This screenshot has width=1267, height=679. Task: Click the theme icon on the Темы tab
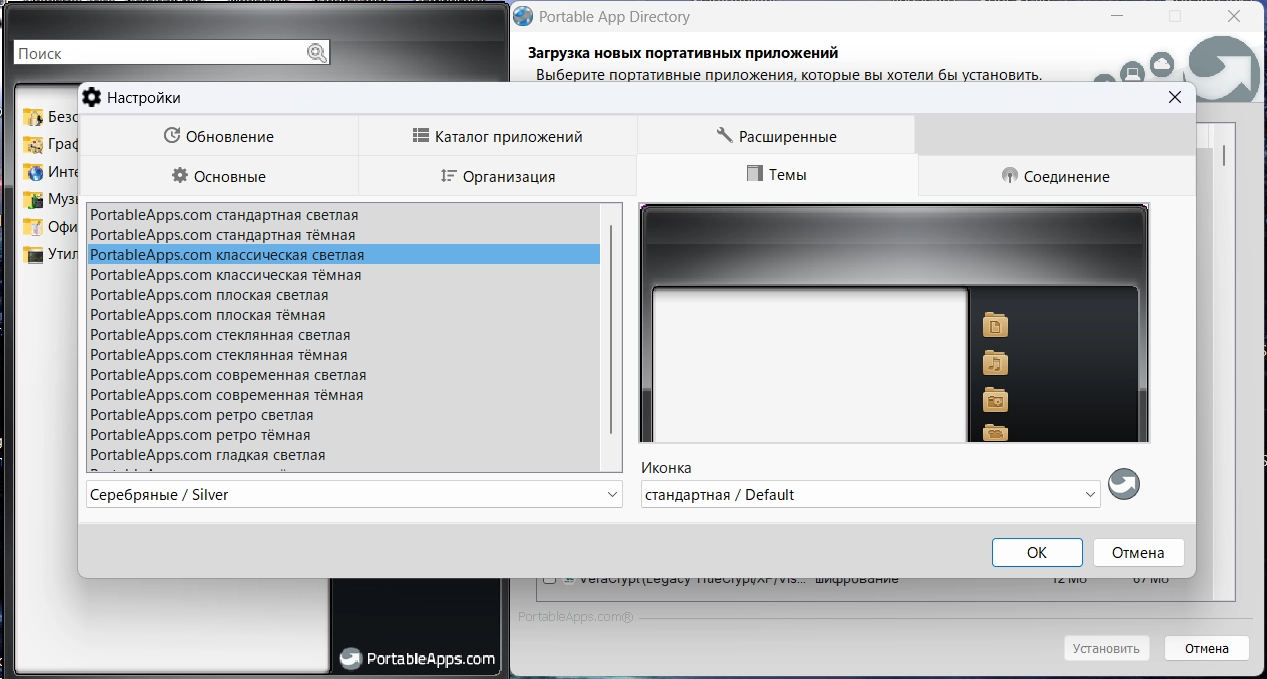[755, 174]
